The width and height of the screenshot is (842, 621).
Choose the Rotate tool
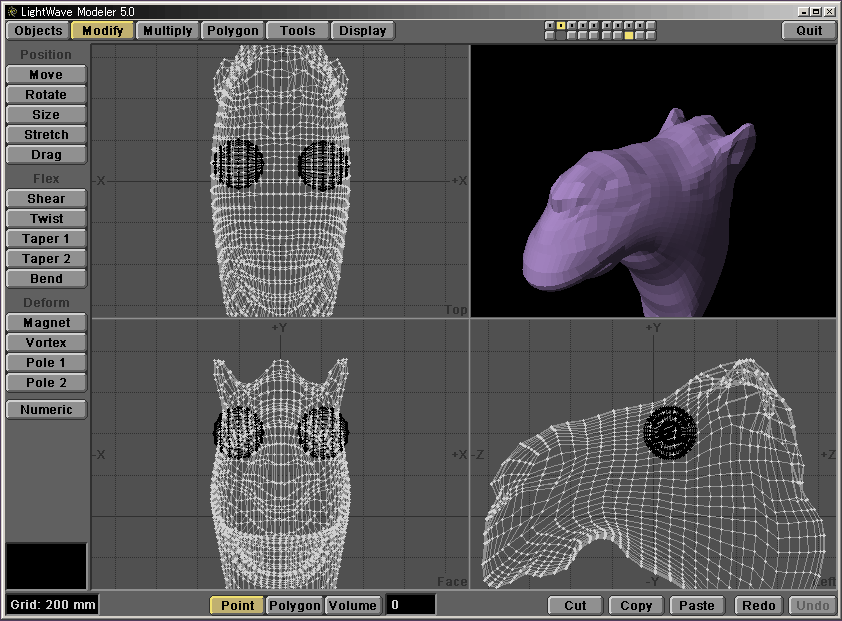click(46, 95)
